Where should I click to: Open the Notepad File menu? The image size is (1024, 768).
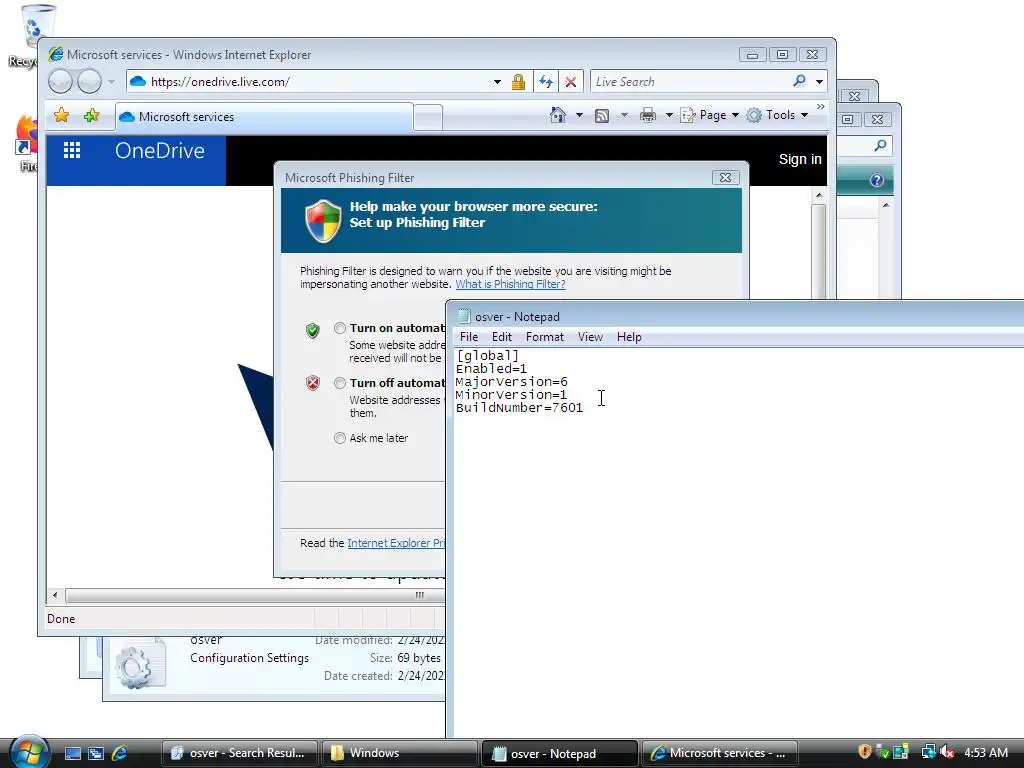469,337
